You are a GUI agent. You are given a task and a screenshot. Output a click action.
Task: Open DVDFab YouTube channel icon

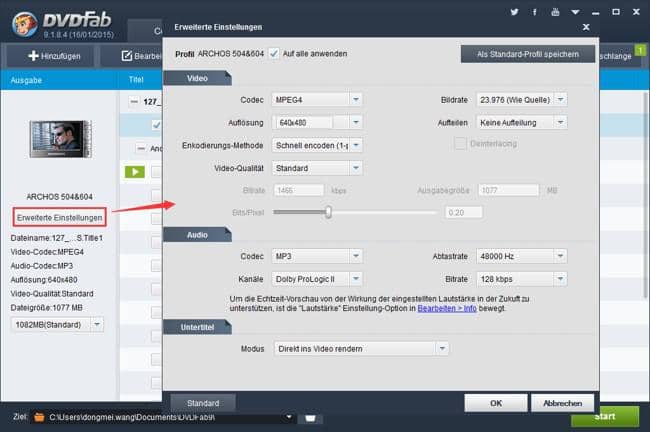coord(555,12)
